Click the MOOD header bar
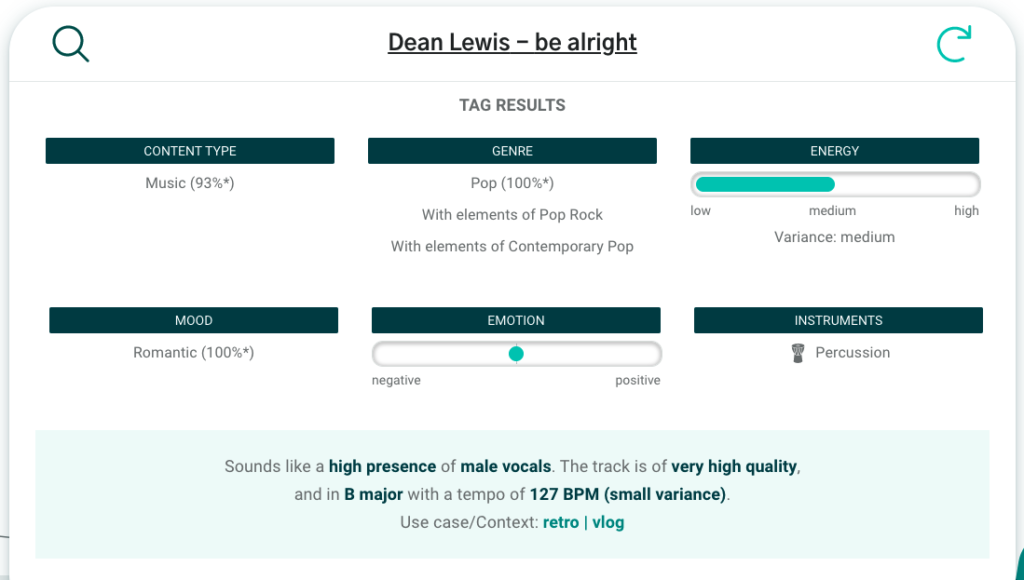This screenshot has width=1024, height=580. pyautogui.click(x=193, y=320)
